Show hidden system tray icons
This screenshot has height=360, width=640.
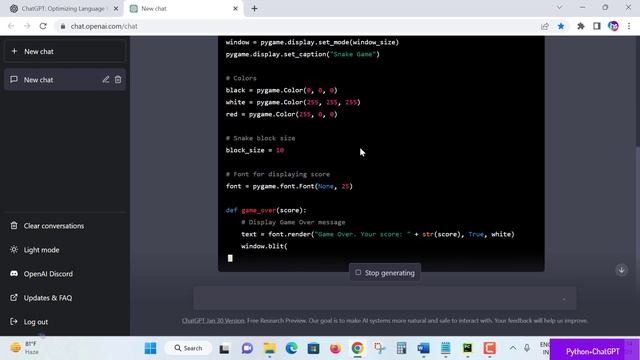pyautogui.click(x=513, y=348)
